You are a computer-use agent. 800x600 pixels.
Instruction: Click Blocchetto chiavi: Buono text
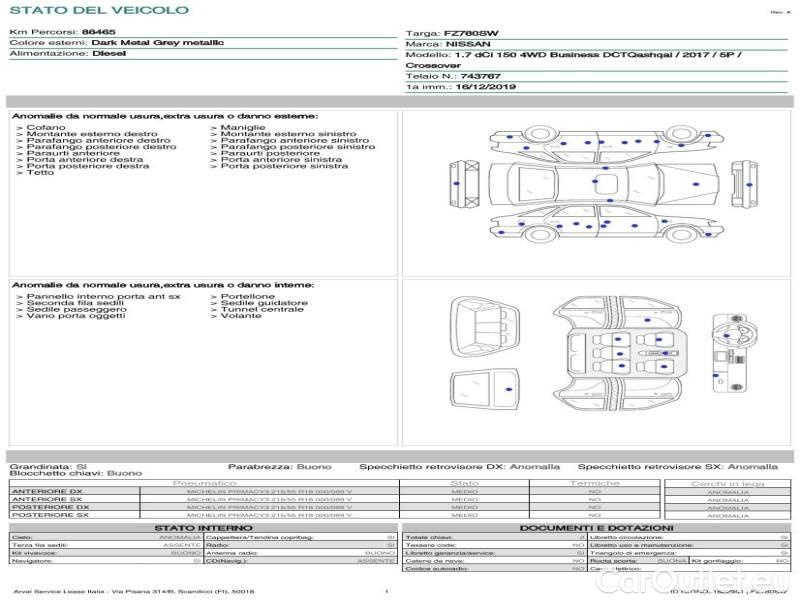[x=76, y=473]
